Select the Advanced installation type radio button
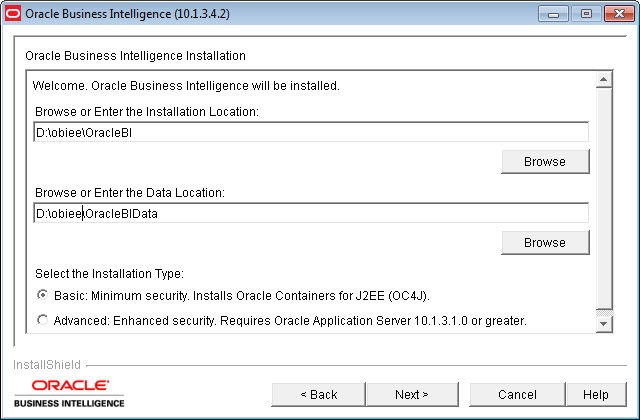Screen dimensions: 640x420 pyautogui.click(x=42, y=320)
